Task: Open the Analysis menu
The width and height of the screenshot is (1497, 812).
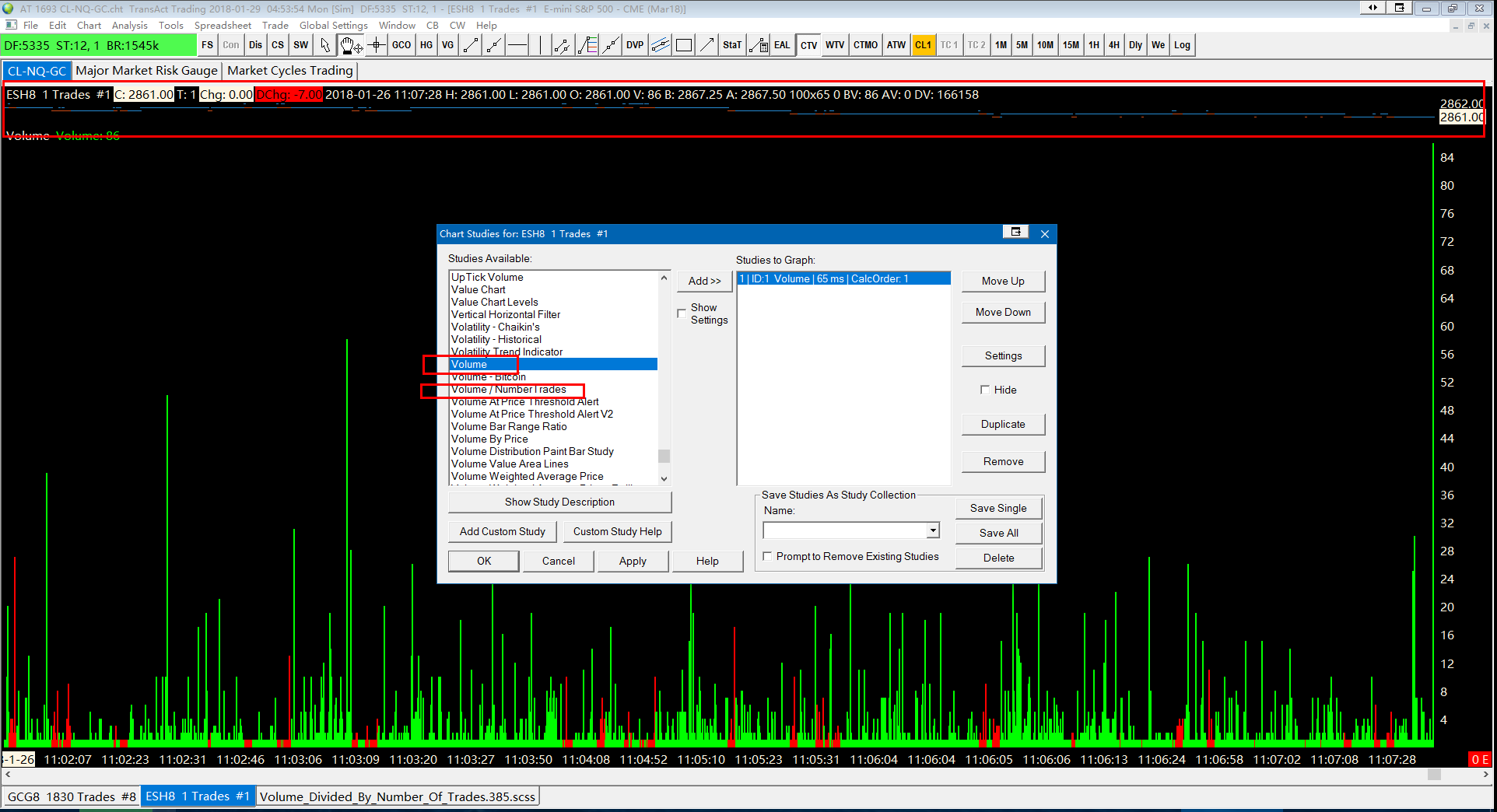Action: pyautogui.click(x=129, y=26)
